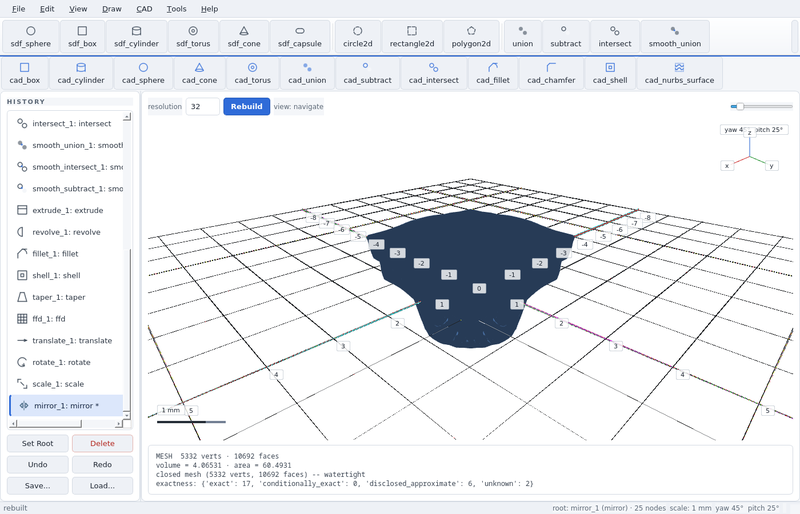This screenshot has height=514, width=800.
Task: Apply the cad_chamfer tool
Action: pos(551,74)
